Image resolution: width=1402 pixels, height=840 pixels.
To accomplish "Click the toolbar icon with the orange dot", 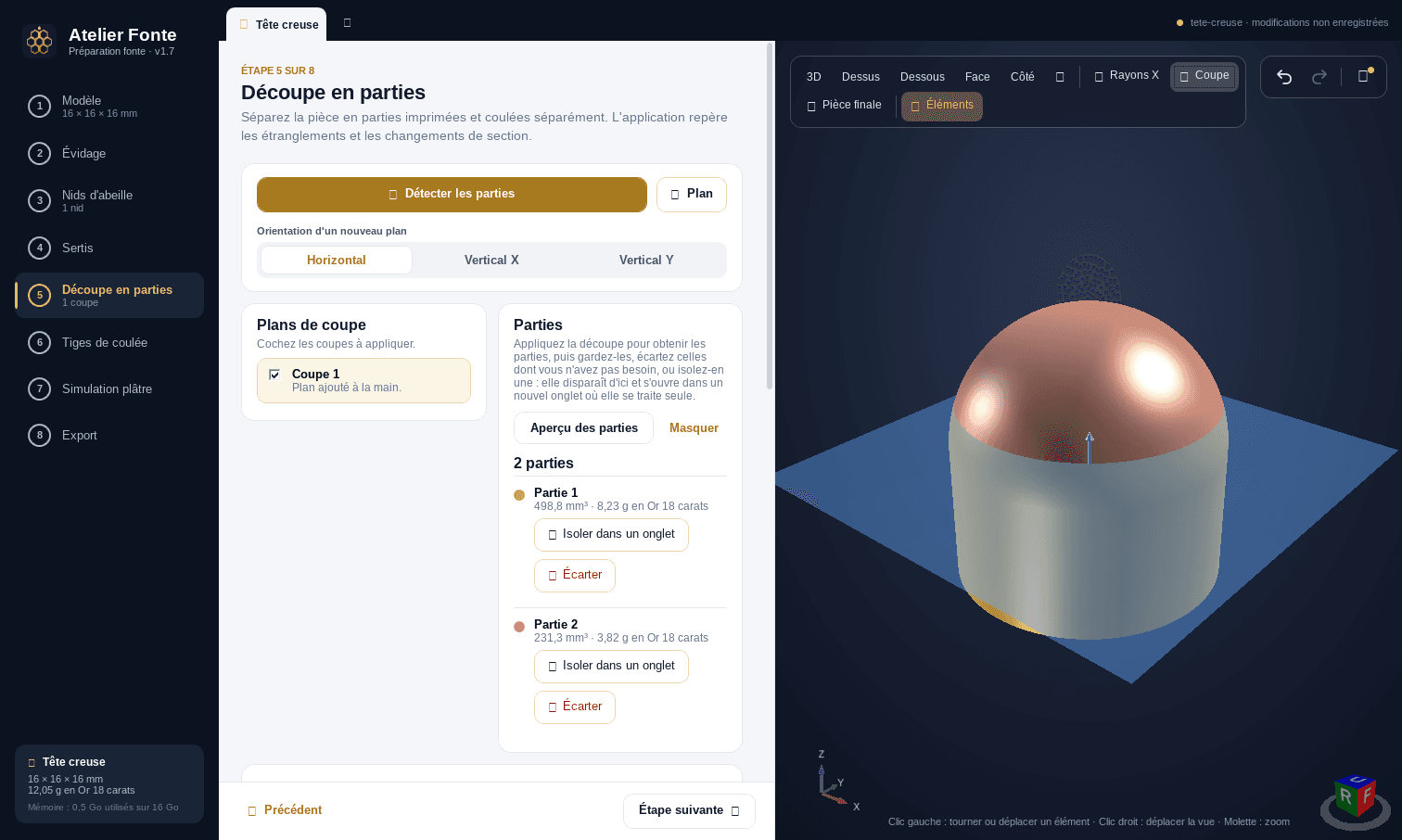I will click(1364, 76).
